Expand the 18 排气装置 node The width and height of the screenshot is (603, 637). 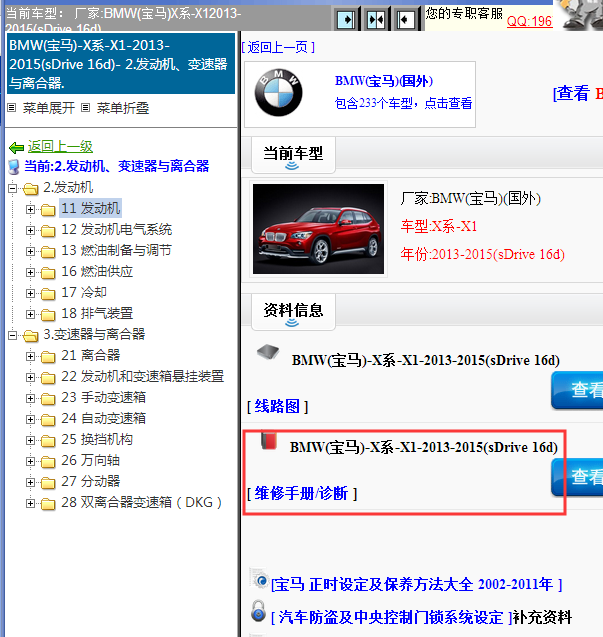pyautogui.click(x=30, y=314)
